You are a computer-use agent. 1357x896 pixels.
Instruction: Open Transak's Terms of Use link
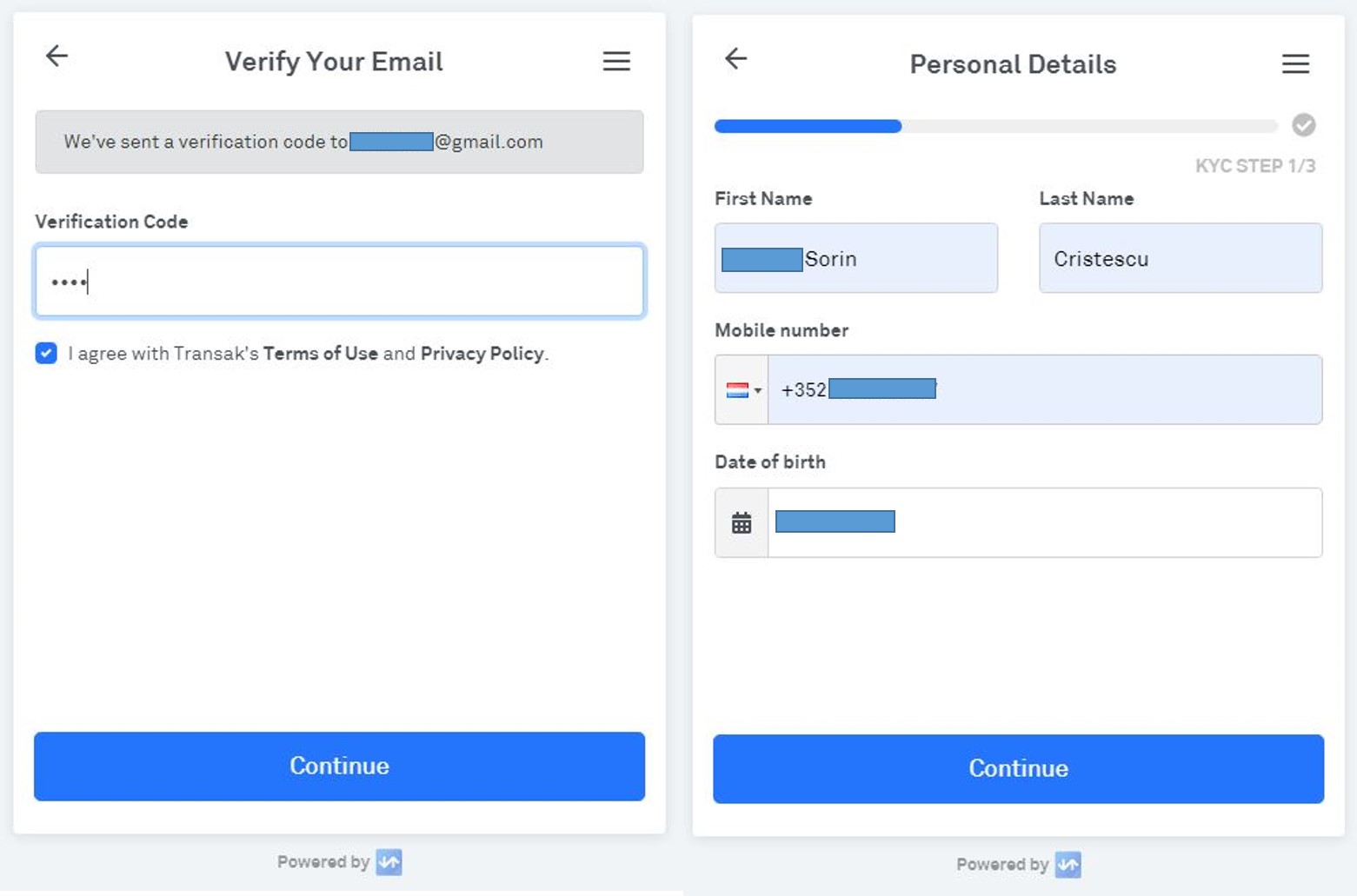point(320,354)
